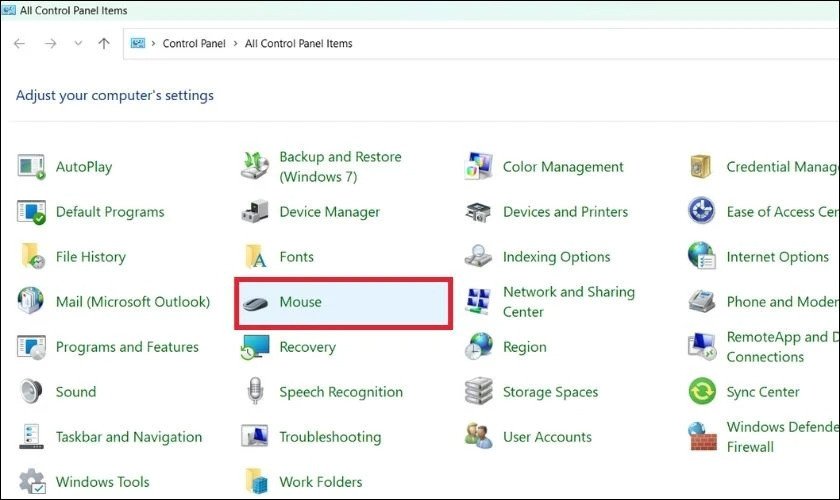Open the Sound speaker icon
Viewport: 840px width, 500px height.
coord(32,392)
